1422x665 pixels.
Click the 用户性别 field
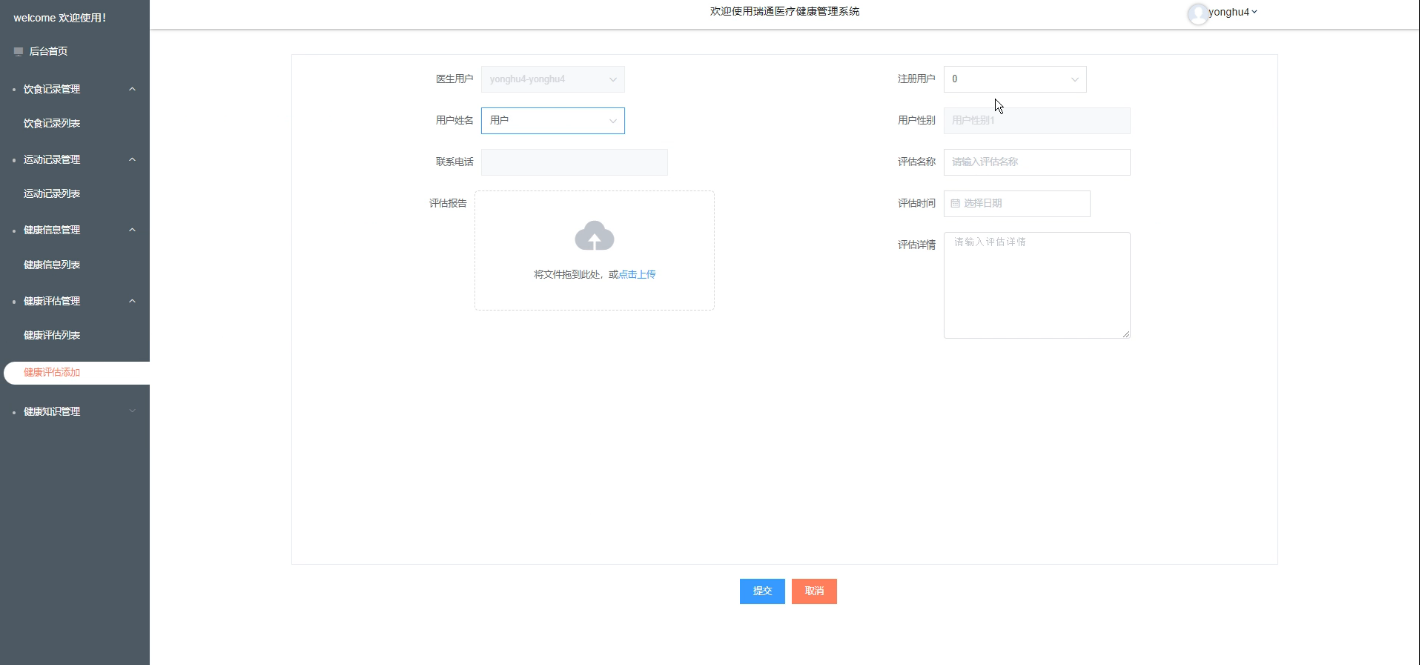click(x=1037, y=120)
